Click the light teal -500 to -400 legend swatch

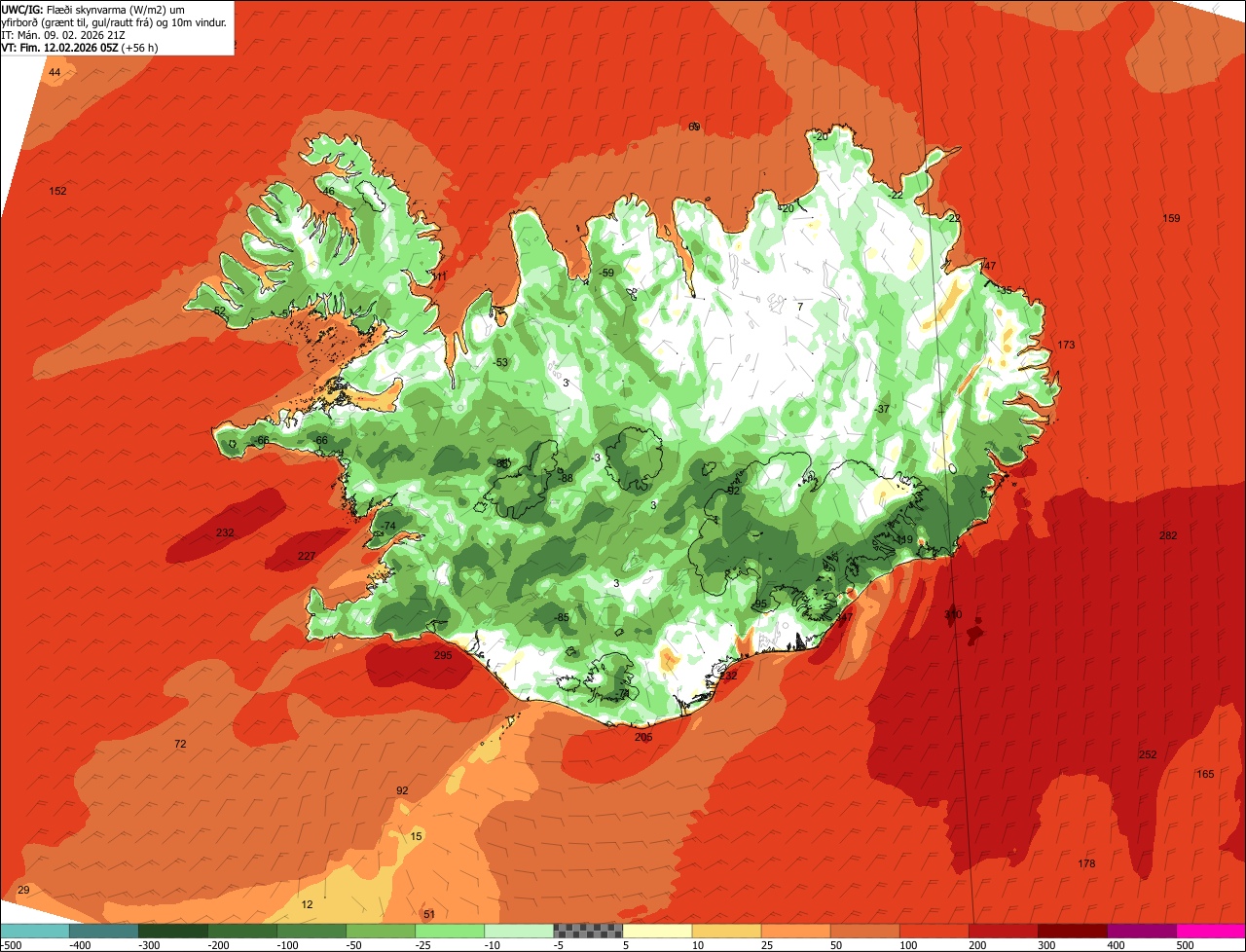tap(35, 932)
